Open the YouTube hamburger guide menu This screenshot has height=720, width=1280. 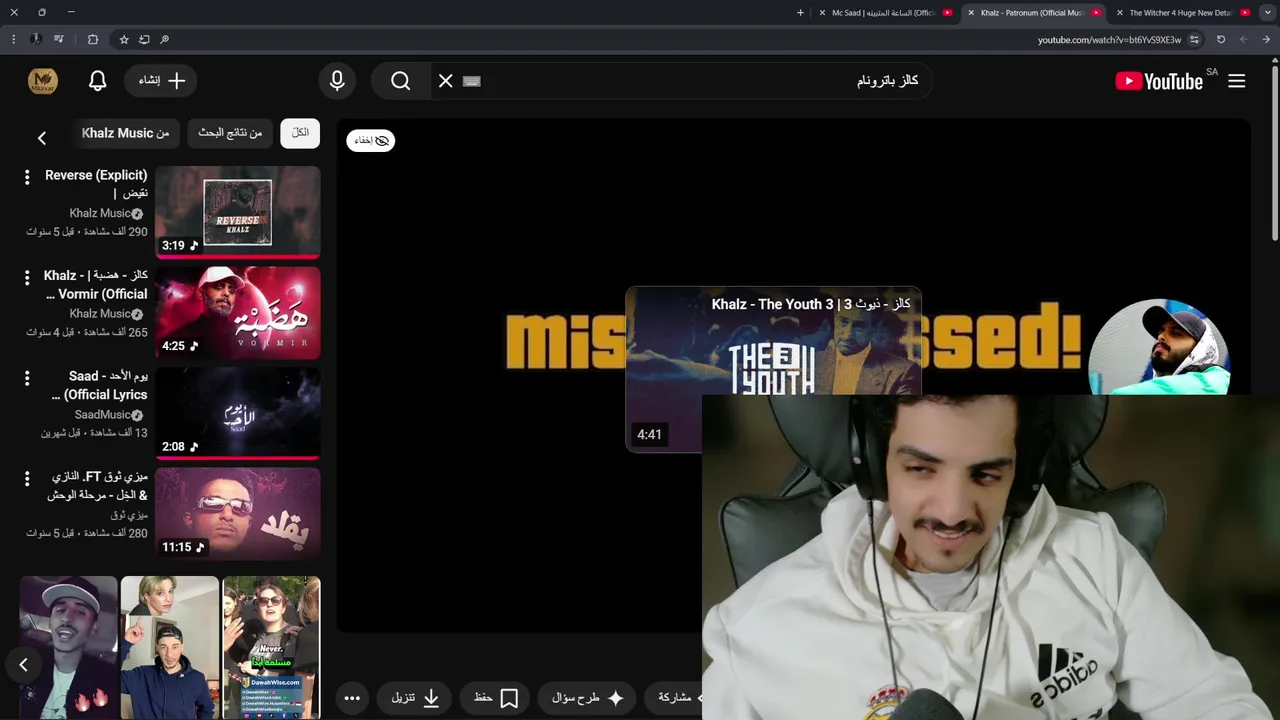pos(1237,81)
